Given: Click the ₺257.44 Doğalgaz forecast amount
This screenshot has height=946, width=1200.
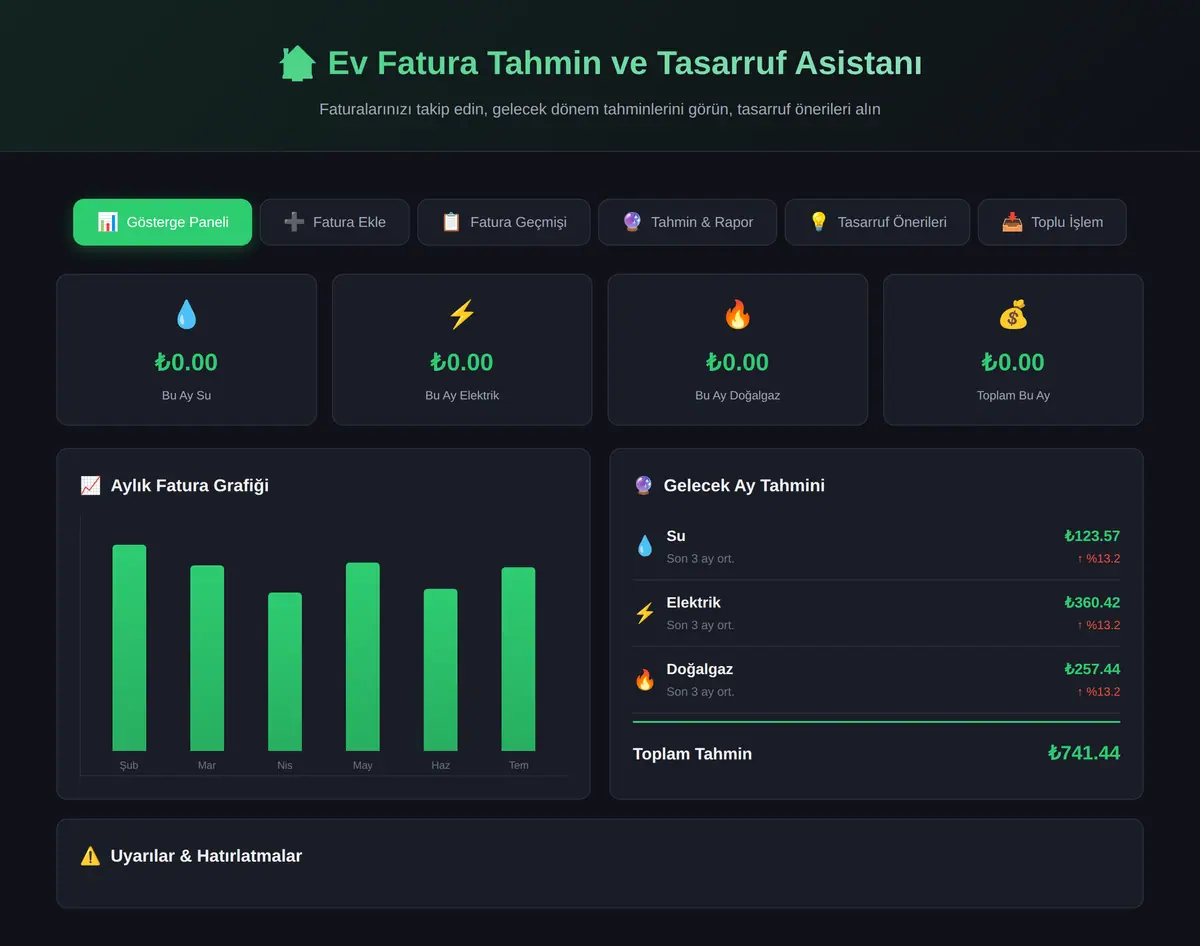Looking at the screenshot, I should 1092,669.
